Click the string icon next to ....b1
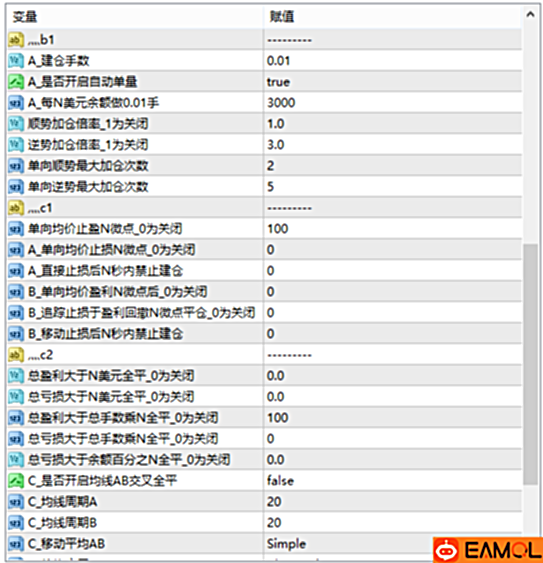Screen dimensions: 543x563 pos(16,39)
